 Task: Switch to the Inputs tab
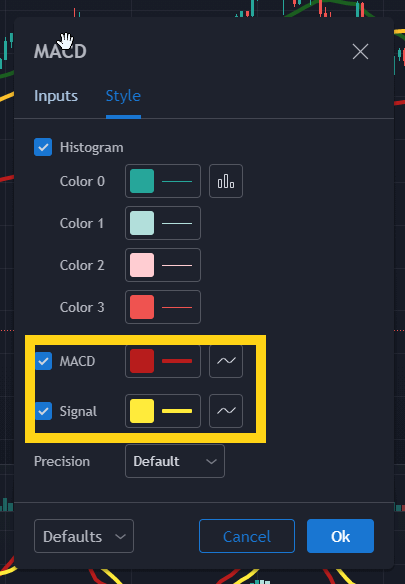click(56, 96)
